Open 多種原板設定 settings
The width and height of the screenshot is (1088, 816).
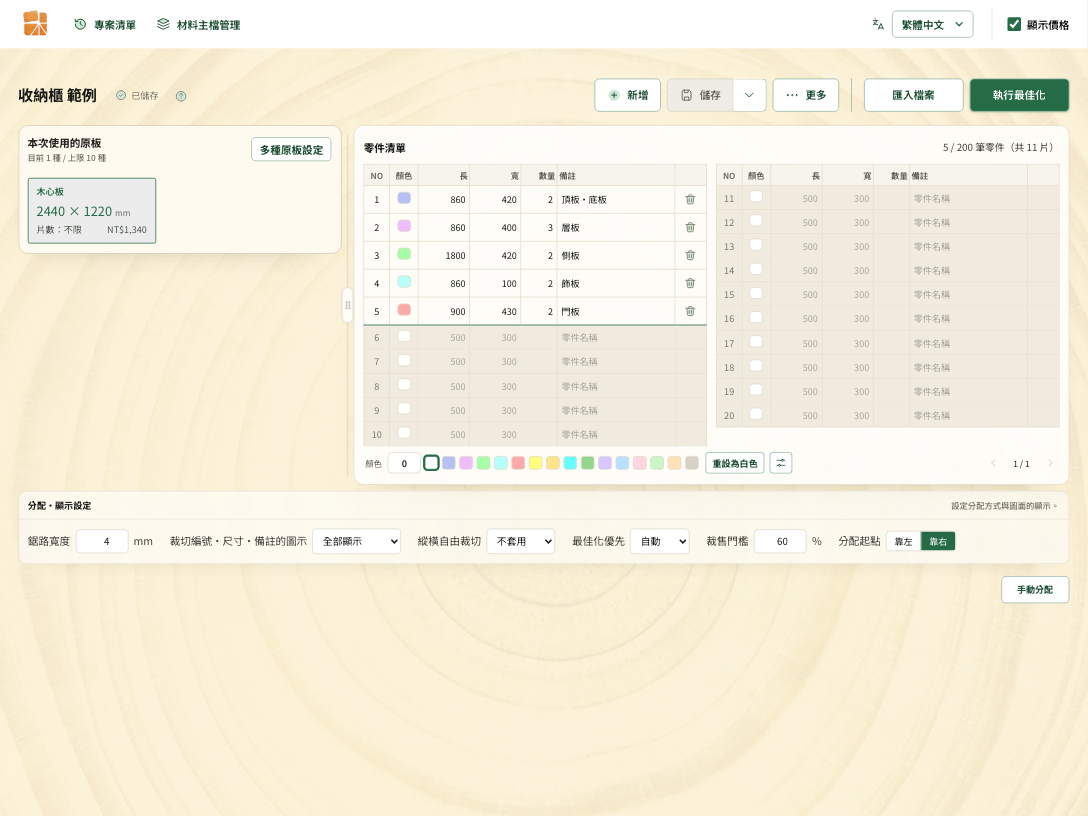(x=291, y=150)
